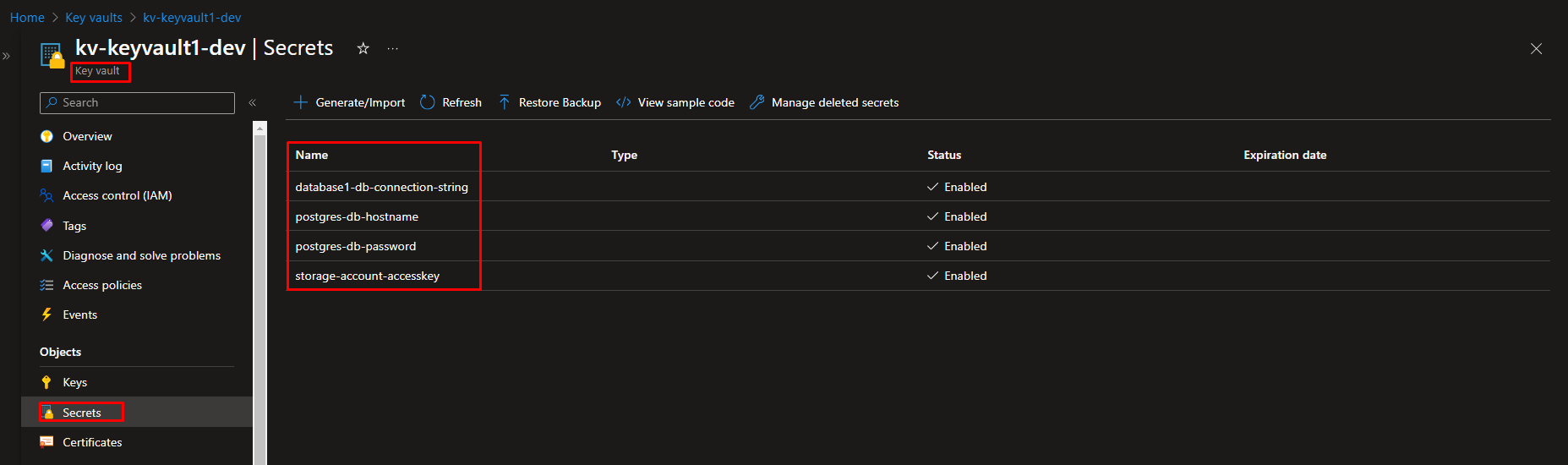Click the Restore Backup upload icon

[505, 102]
